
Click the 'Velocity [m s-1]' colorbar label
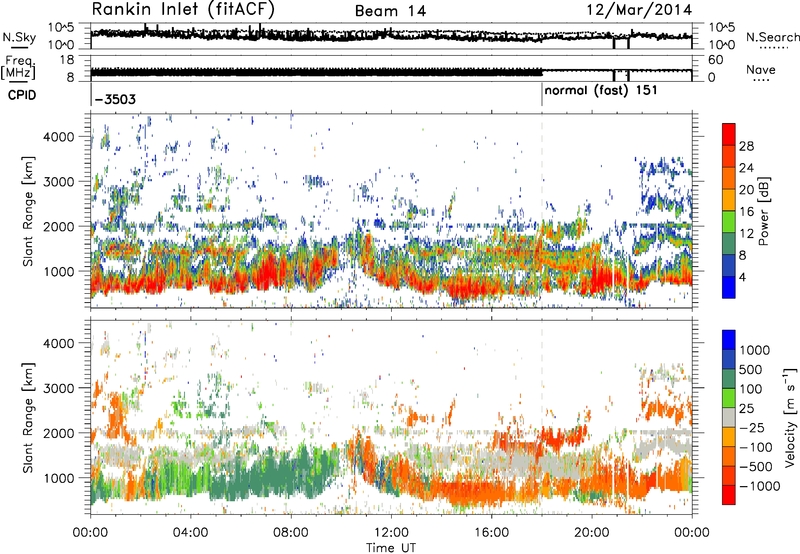point(790,417)
